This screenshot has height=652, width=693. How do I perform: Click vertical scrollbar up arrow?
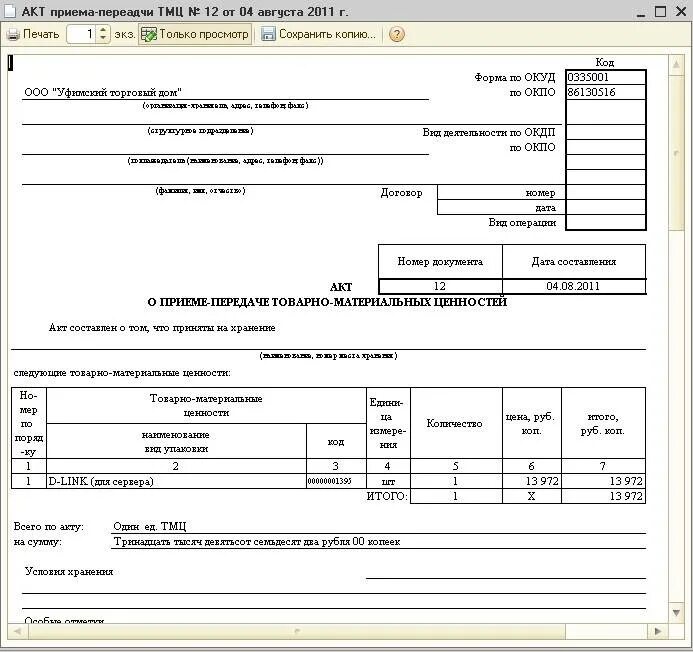tap(676, 65)
